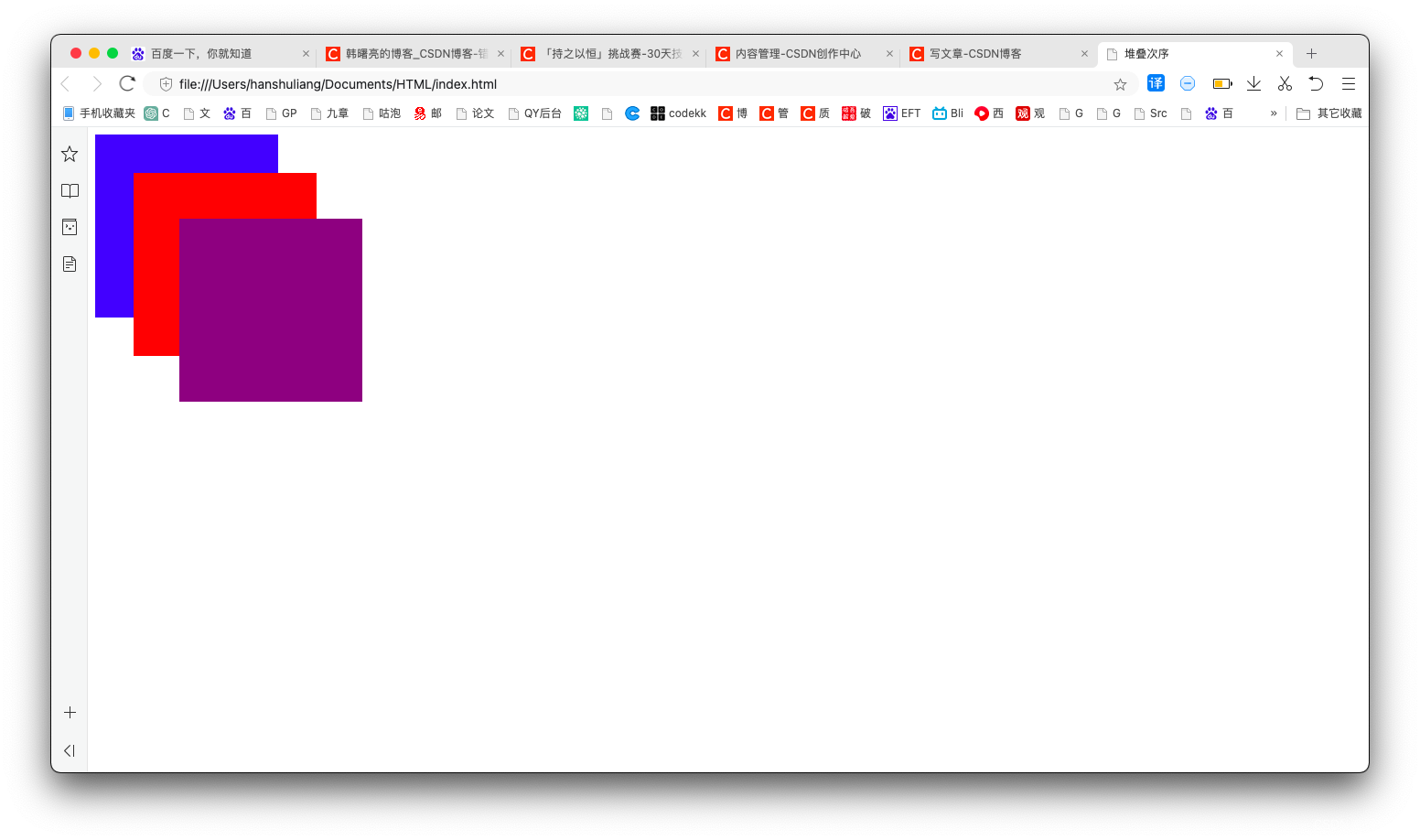1420x840 pixels.
Task: Open the GP bookmark
Action: 281,113
